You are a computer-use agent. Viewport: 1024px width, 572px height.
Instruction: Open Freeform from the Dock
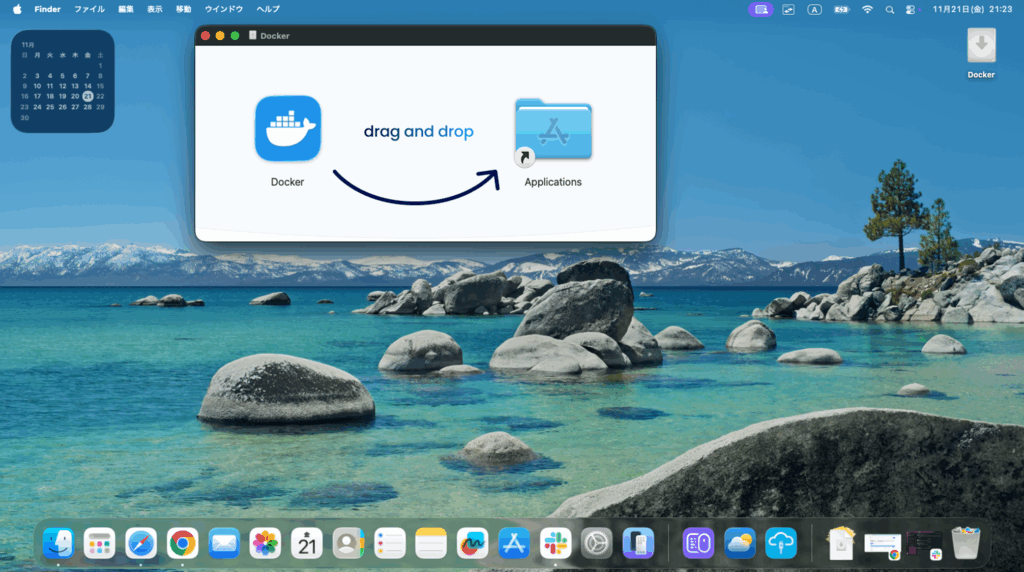click(471, 543)
